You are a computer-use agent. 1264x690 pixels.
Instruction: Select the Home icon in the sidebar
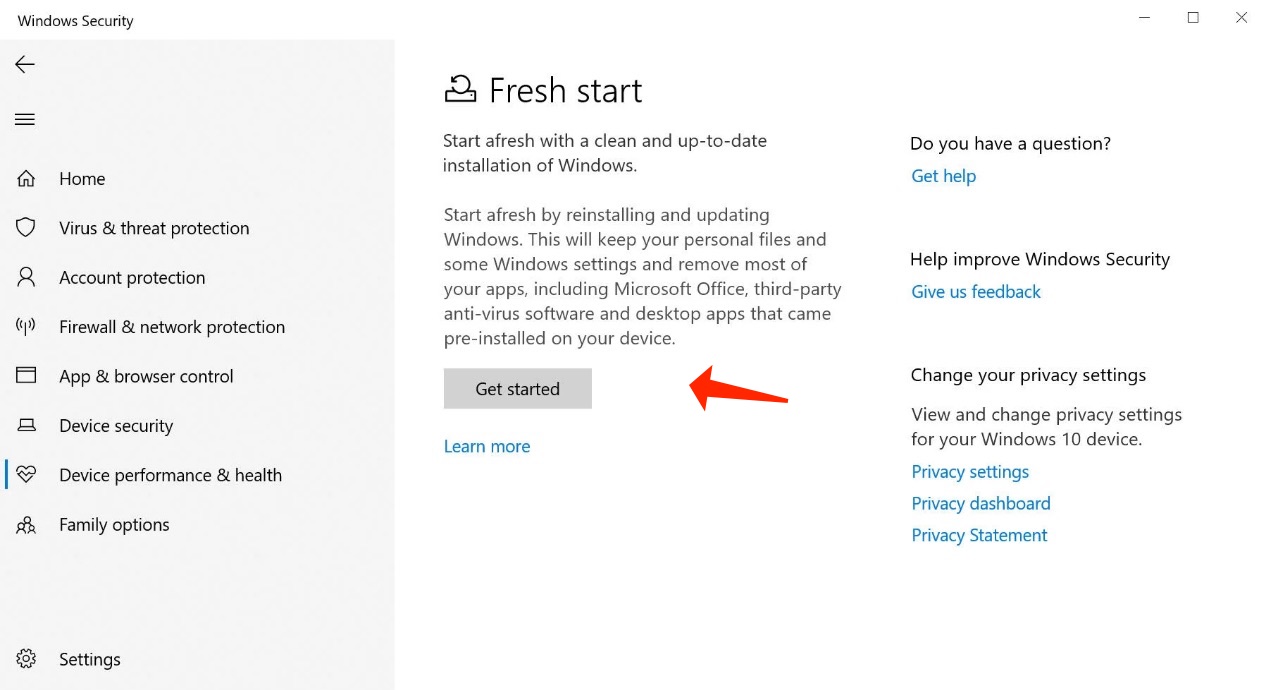(26, 178)
